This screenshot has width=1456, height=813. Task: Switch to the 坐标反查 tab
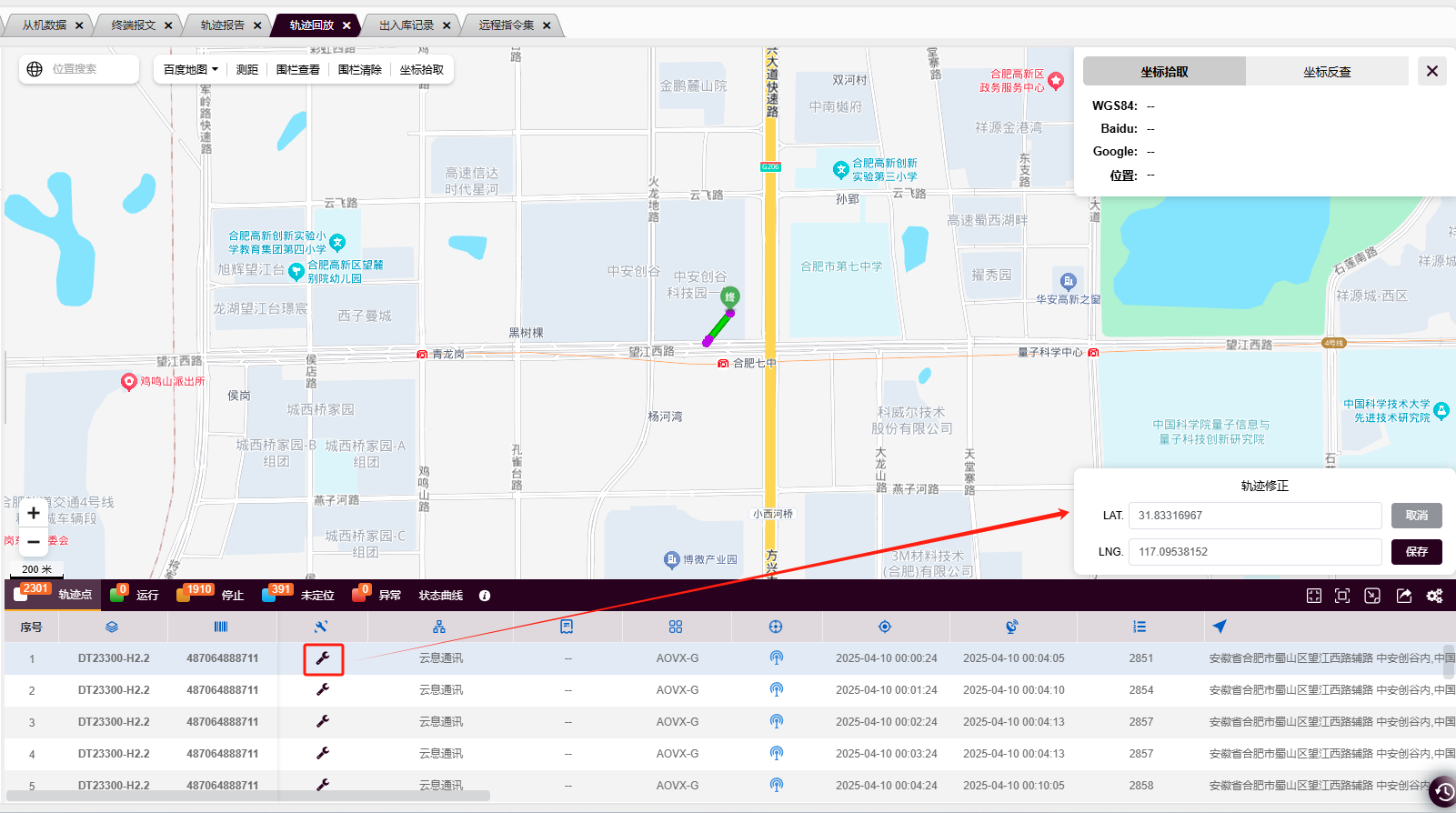click(x=1327, y=72)
